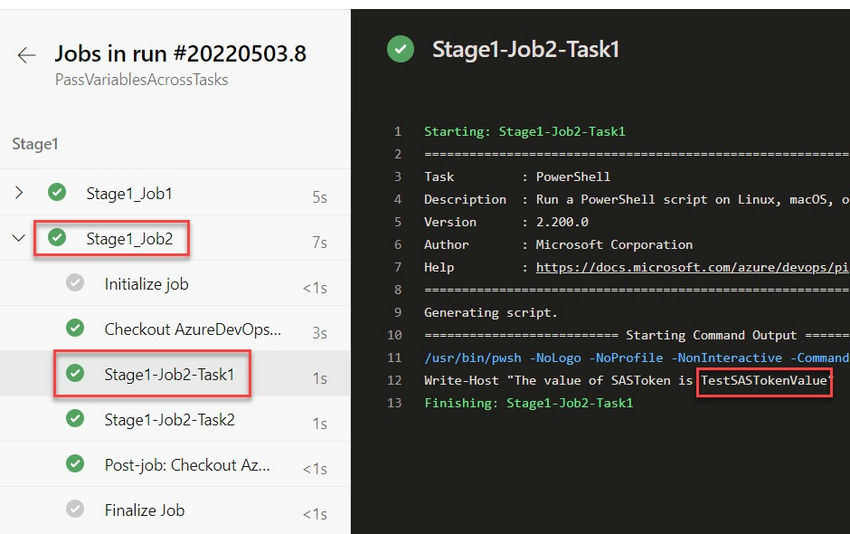Click the gray icon beside Finalize Job
The width and height of the screenshot is (850, 534).
pyautogui.click(x=75, y=509)
